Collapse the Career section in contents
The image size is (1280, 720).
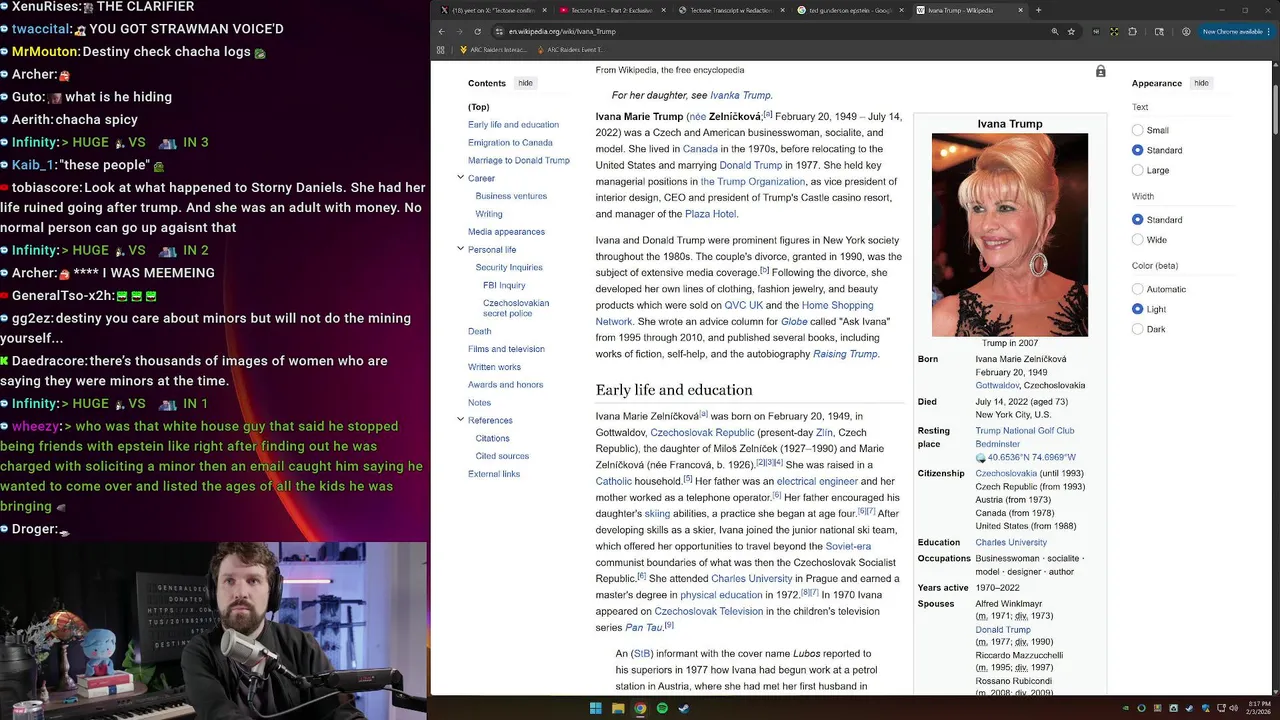pyautogui.click(x=460, y=178)
